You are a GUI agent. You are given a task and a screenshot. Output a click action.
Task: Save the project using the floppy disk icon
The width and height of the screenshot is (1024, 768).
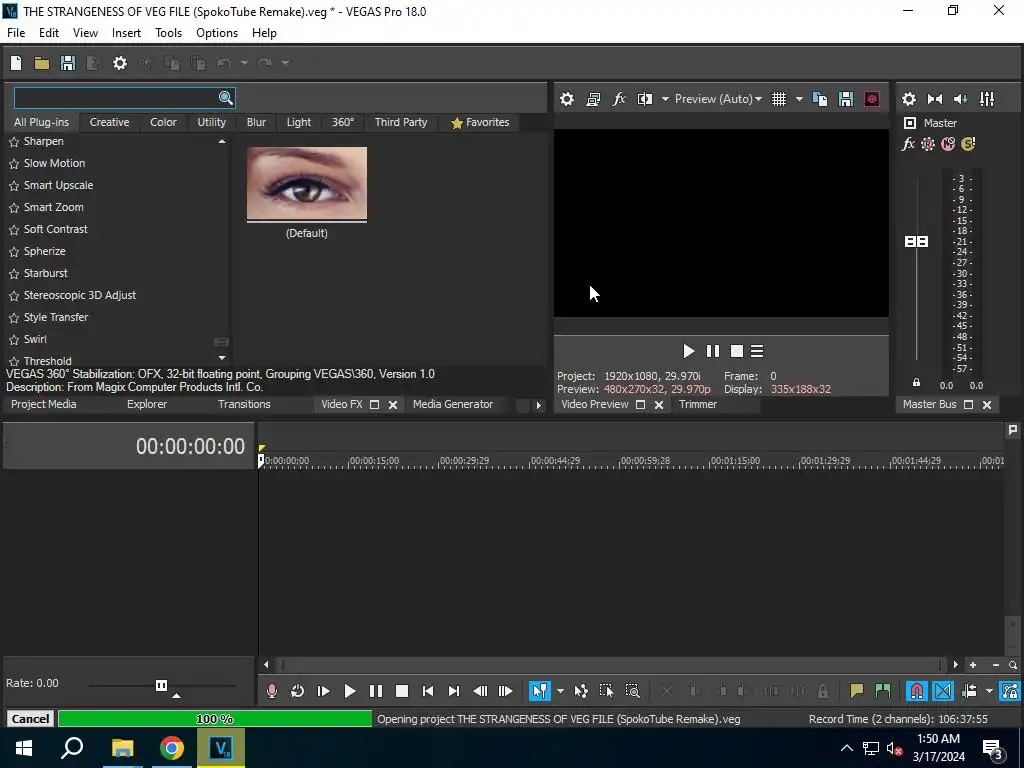tap(68, 63)
